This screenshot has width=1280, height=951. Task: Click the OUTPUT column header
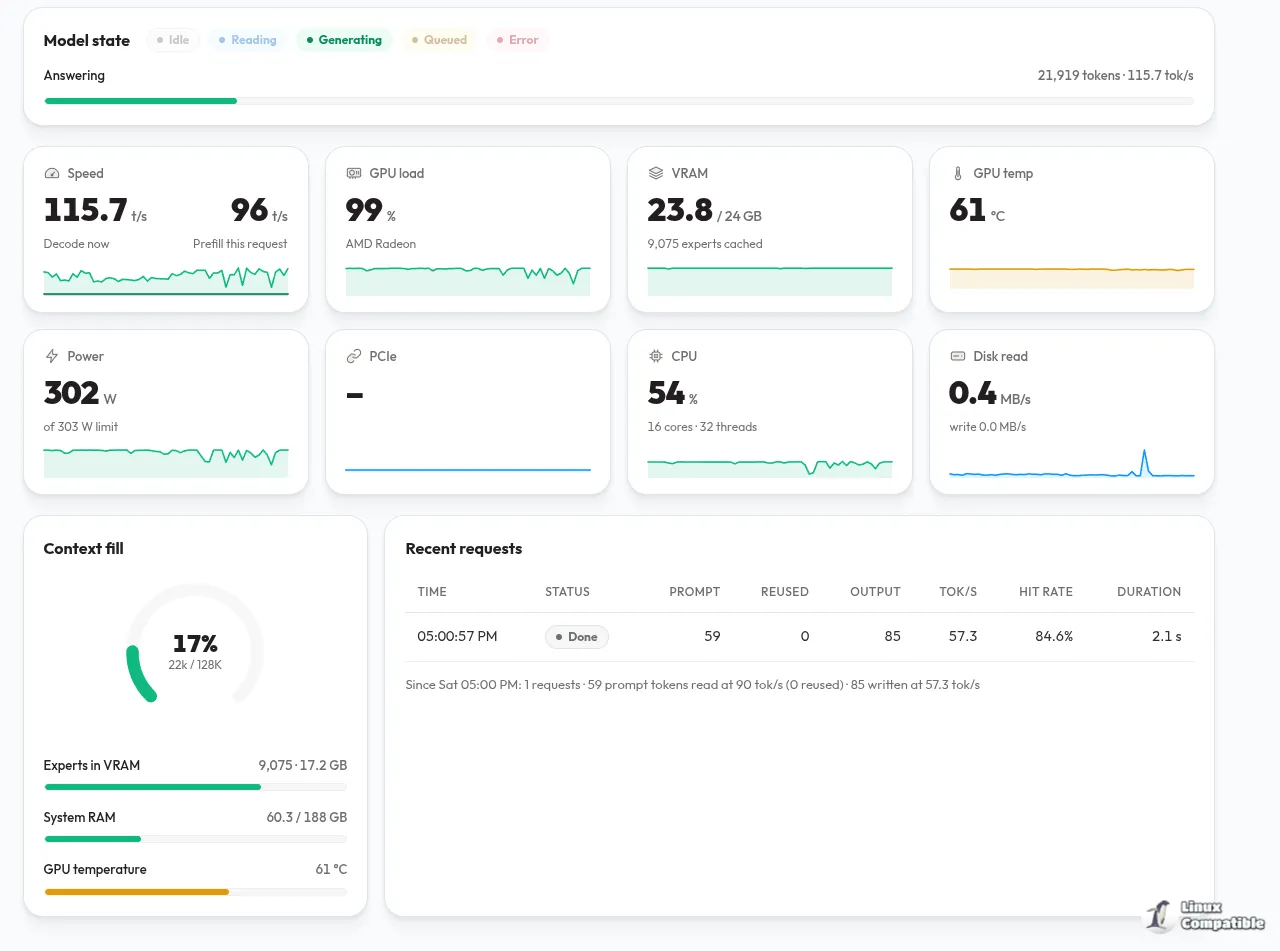(x=875, y=592)
